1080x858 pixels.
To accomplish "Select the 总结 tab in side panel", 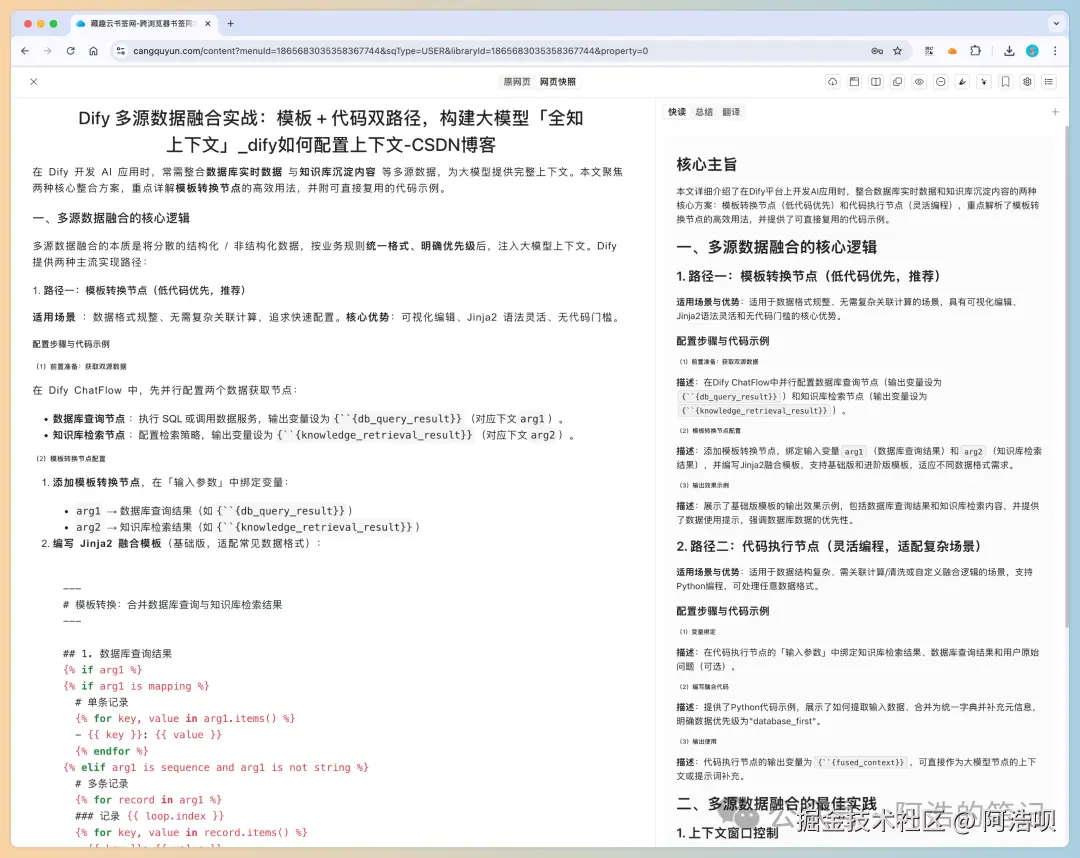I will click(x=704, y=112).
